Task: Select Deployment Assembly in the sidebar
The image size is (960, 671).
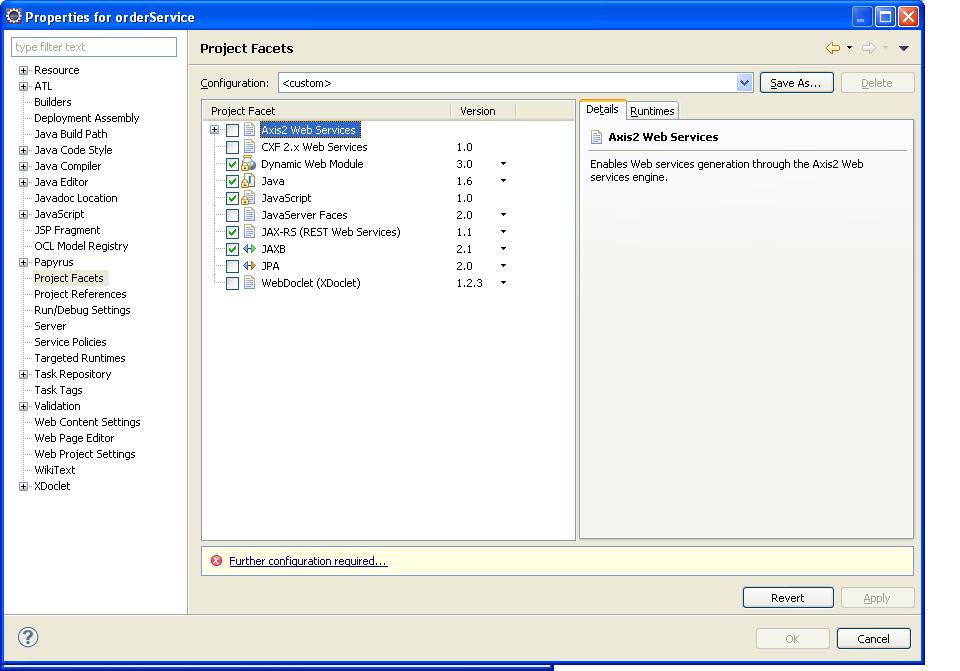Action: tap(86, 118)
